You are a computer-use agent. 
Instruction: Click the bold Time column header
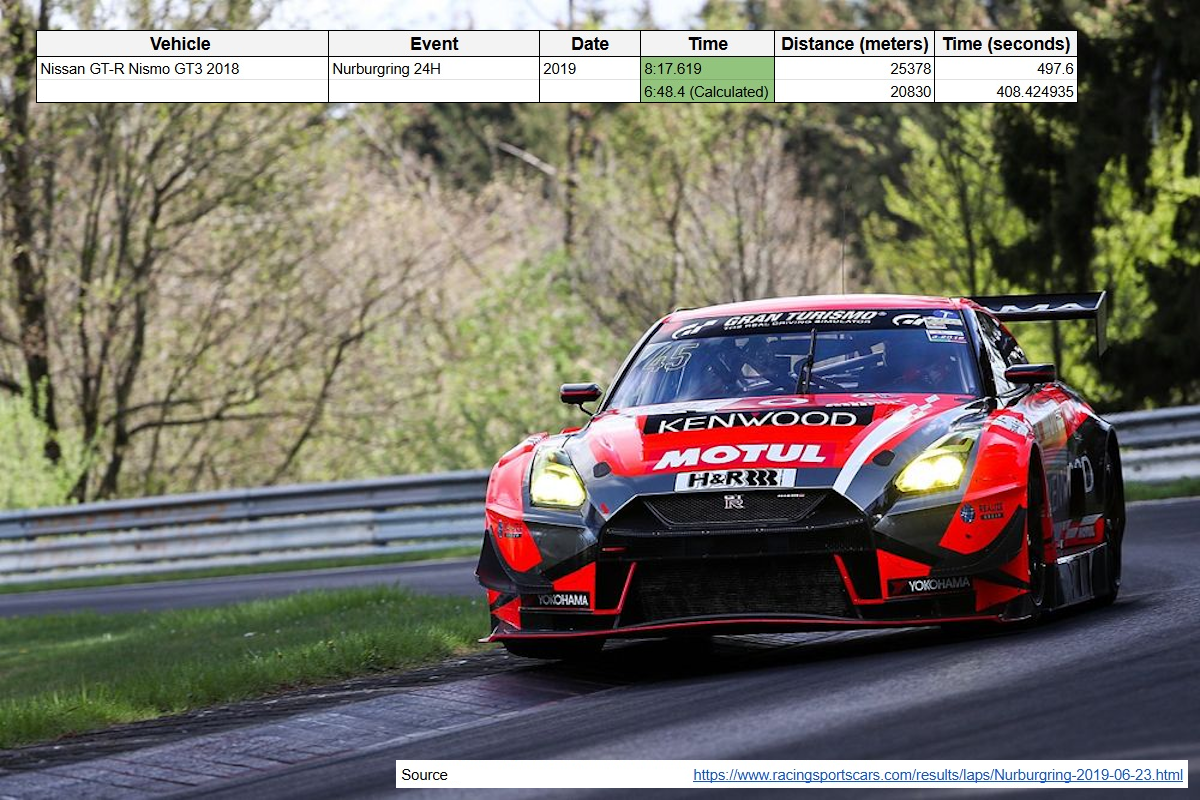pyautogui.click(x=707, y=44)
